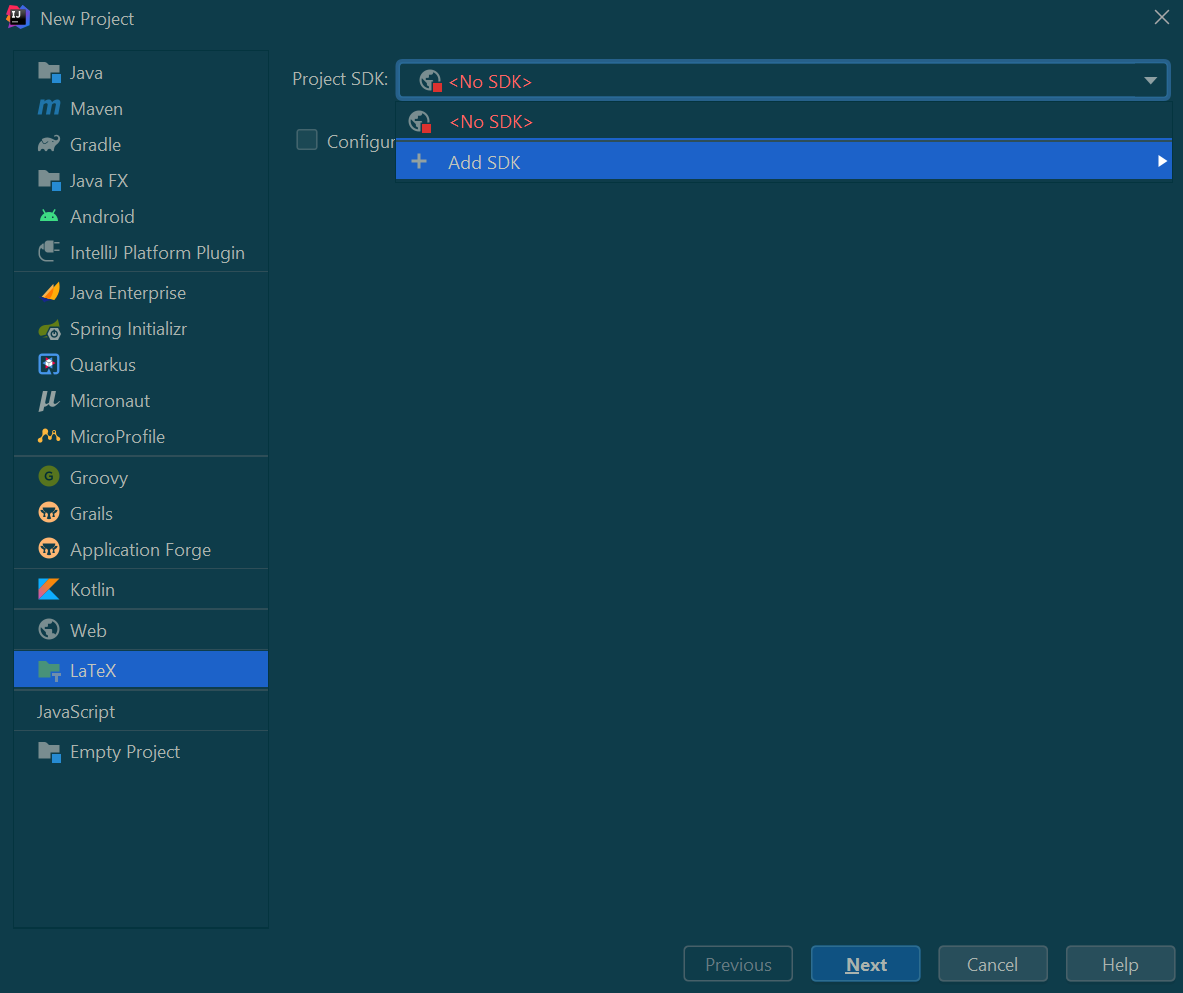The image size is (1183, 993).
Task: Open the Project SDK dropdown arrow
Action: (x=1150, y=80)
